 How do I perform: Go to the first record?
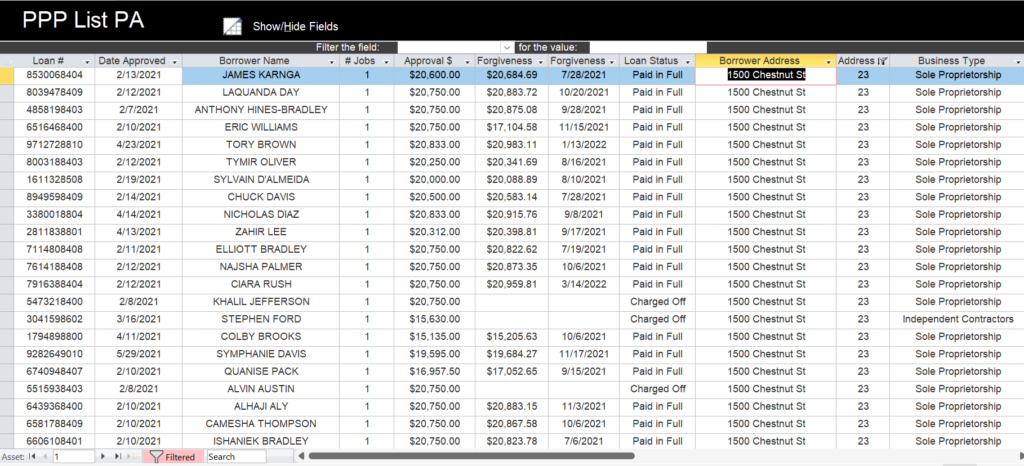pos(33,457)
